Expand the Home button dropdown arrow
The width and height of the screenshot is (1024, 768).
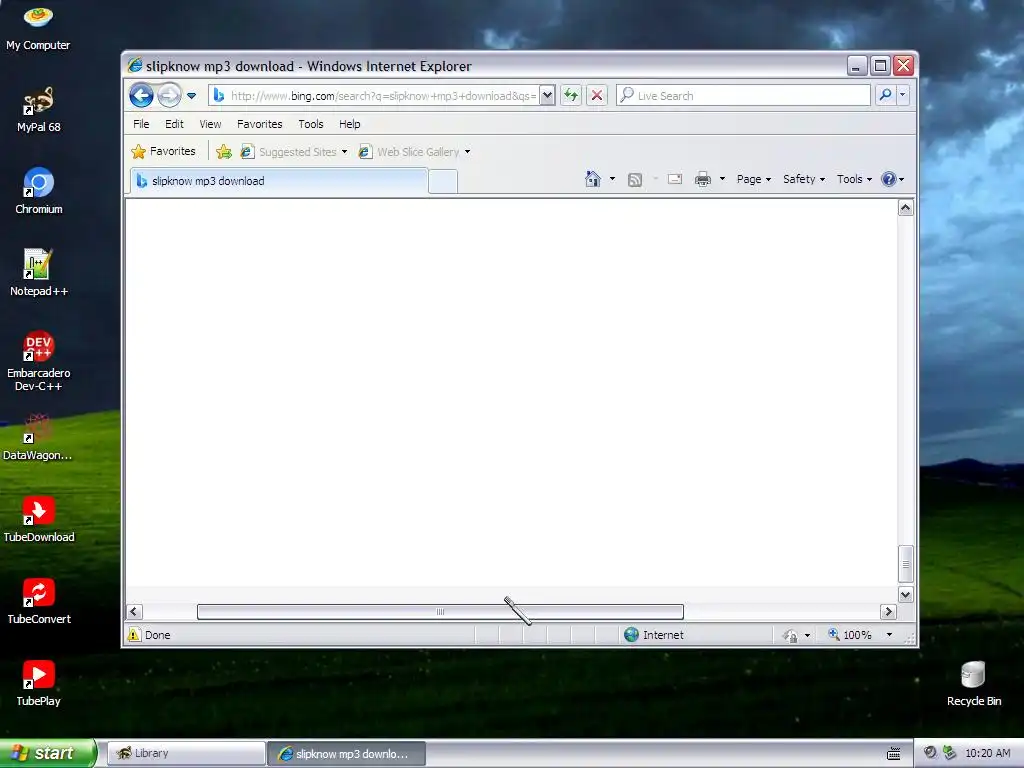613,179
